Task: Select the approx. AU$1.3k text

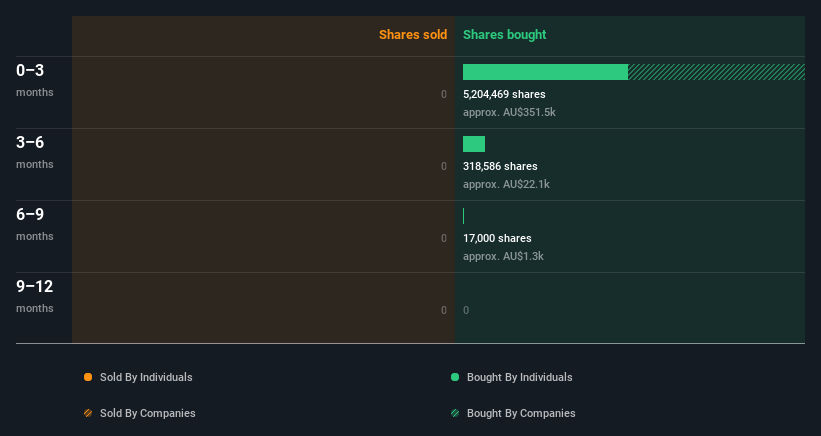Action: coord(503,256)
